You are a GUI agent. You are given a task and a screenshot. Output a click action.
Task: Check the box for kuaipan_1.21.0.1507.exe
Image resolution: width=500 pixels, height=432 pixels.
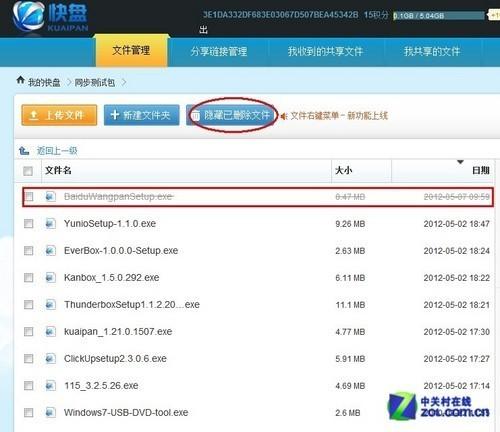coord(29,331)
